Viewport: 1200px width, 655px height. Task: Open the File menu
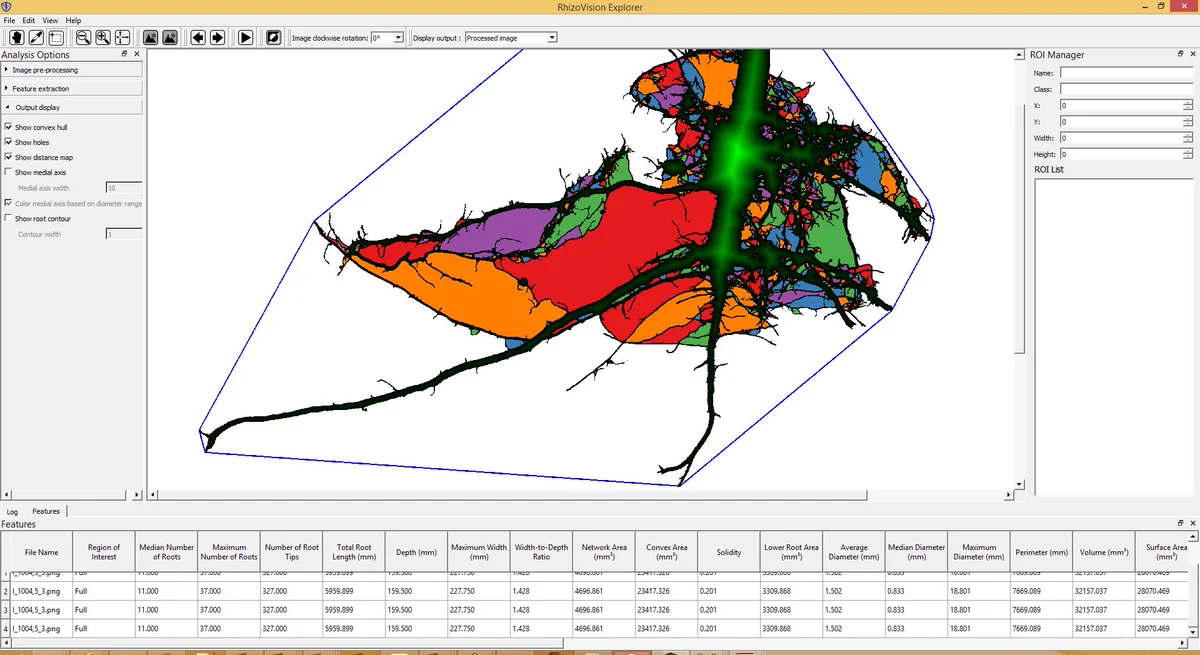coord(9,20)
